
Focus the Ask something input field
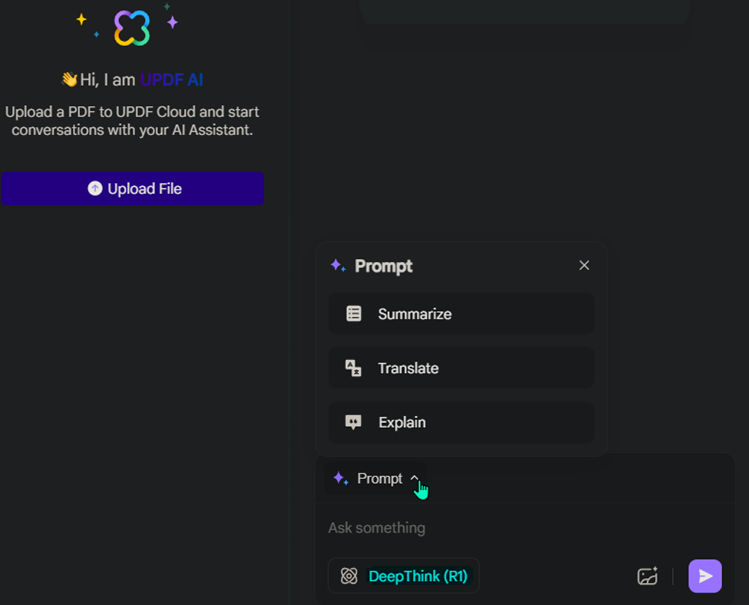[x=524, y=528]
